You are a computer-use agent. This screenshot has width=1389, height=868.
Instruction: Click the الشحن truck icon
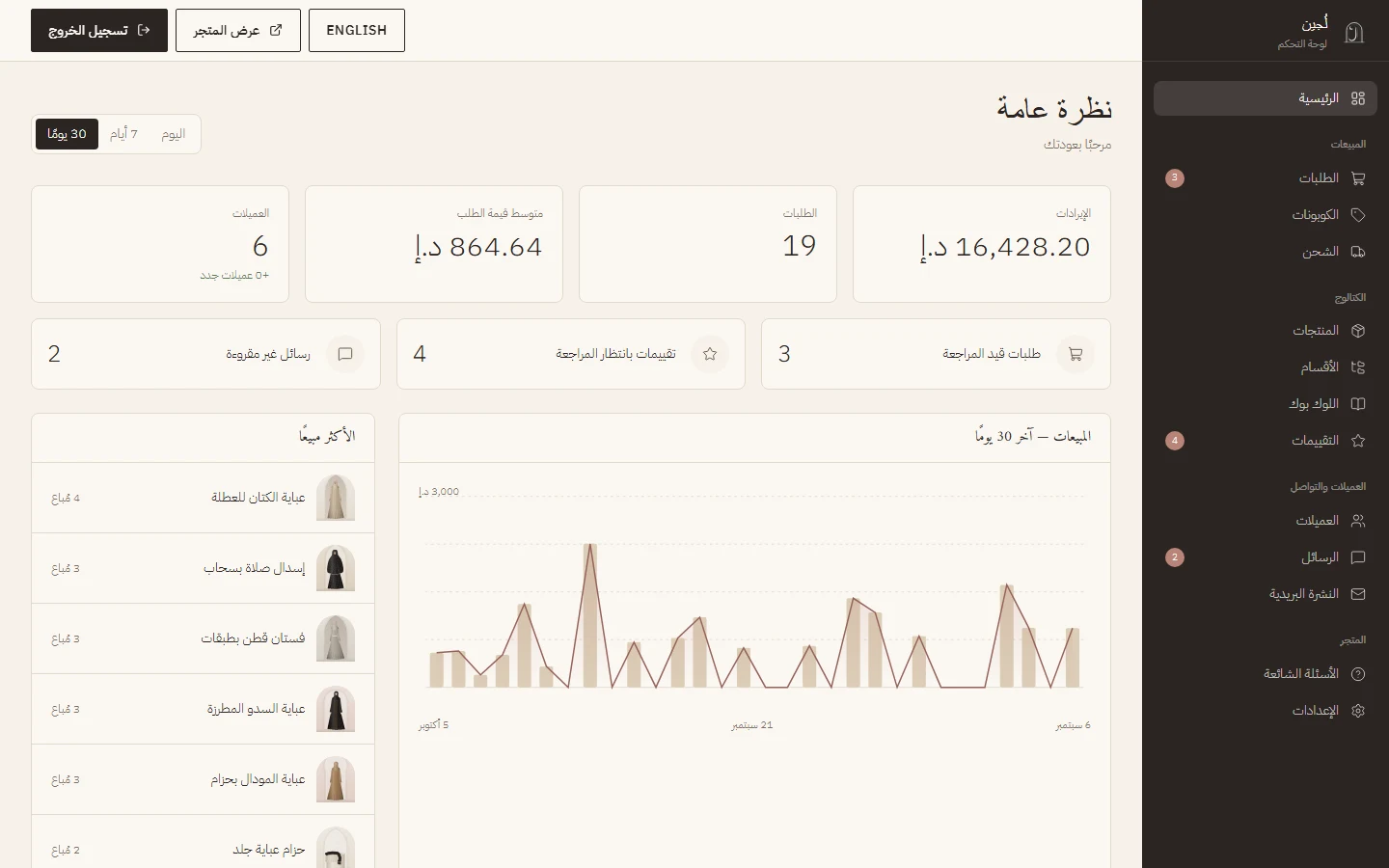(x=1358, y=252)
